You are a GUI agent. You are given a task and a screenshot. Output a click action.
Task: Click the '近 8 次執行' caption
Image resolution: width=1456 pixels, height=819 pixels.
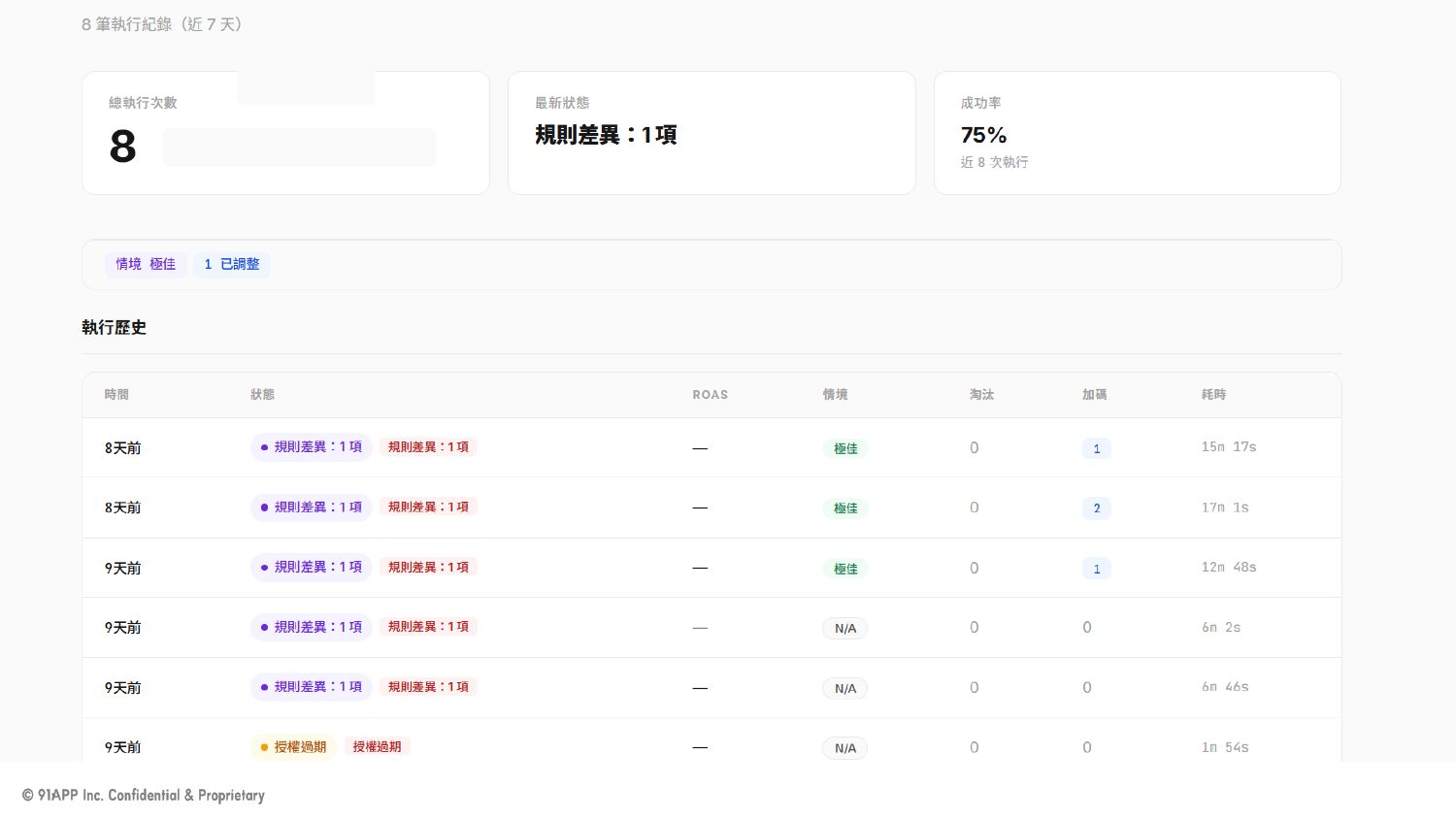994,162
